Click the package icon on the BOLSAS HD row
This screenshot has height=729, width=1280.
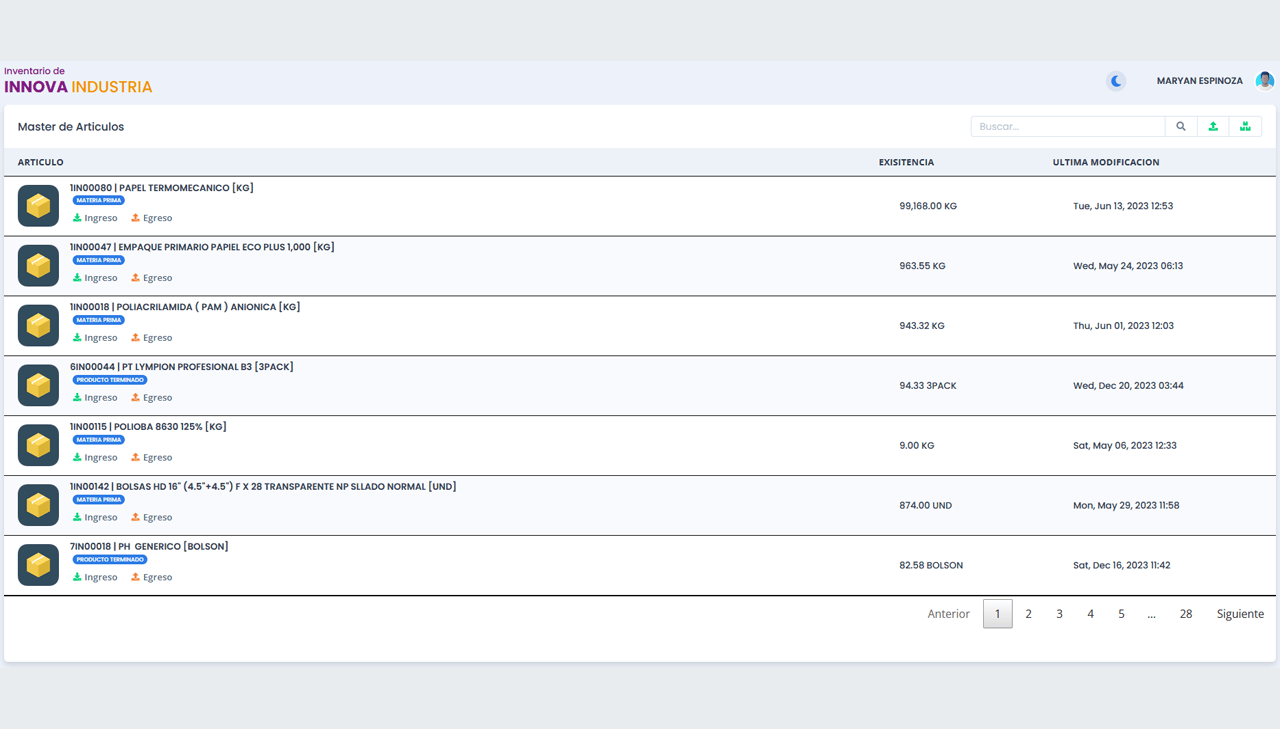[37, 505]
